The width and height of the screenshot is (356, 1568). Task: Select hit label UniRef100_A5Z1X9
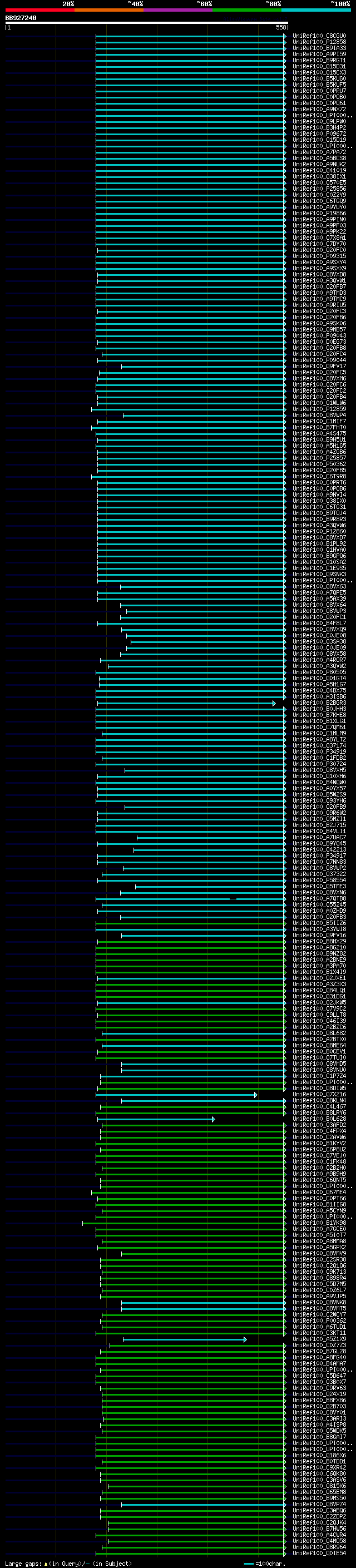(x=319, y=1339)
